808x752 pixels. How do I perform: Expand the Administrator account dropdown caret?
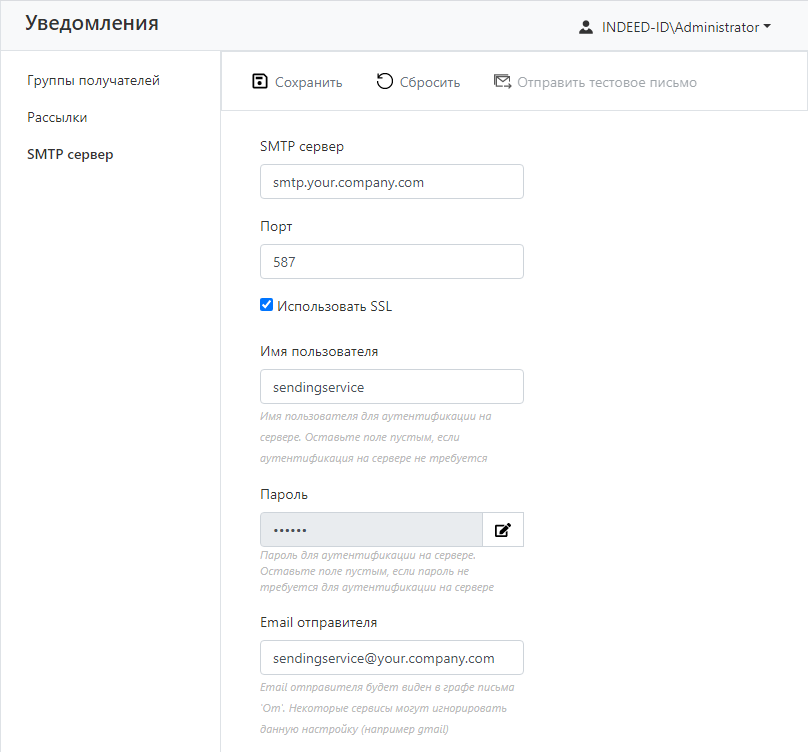[x=767, y=27]
